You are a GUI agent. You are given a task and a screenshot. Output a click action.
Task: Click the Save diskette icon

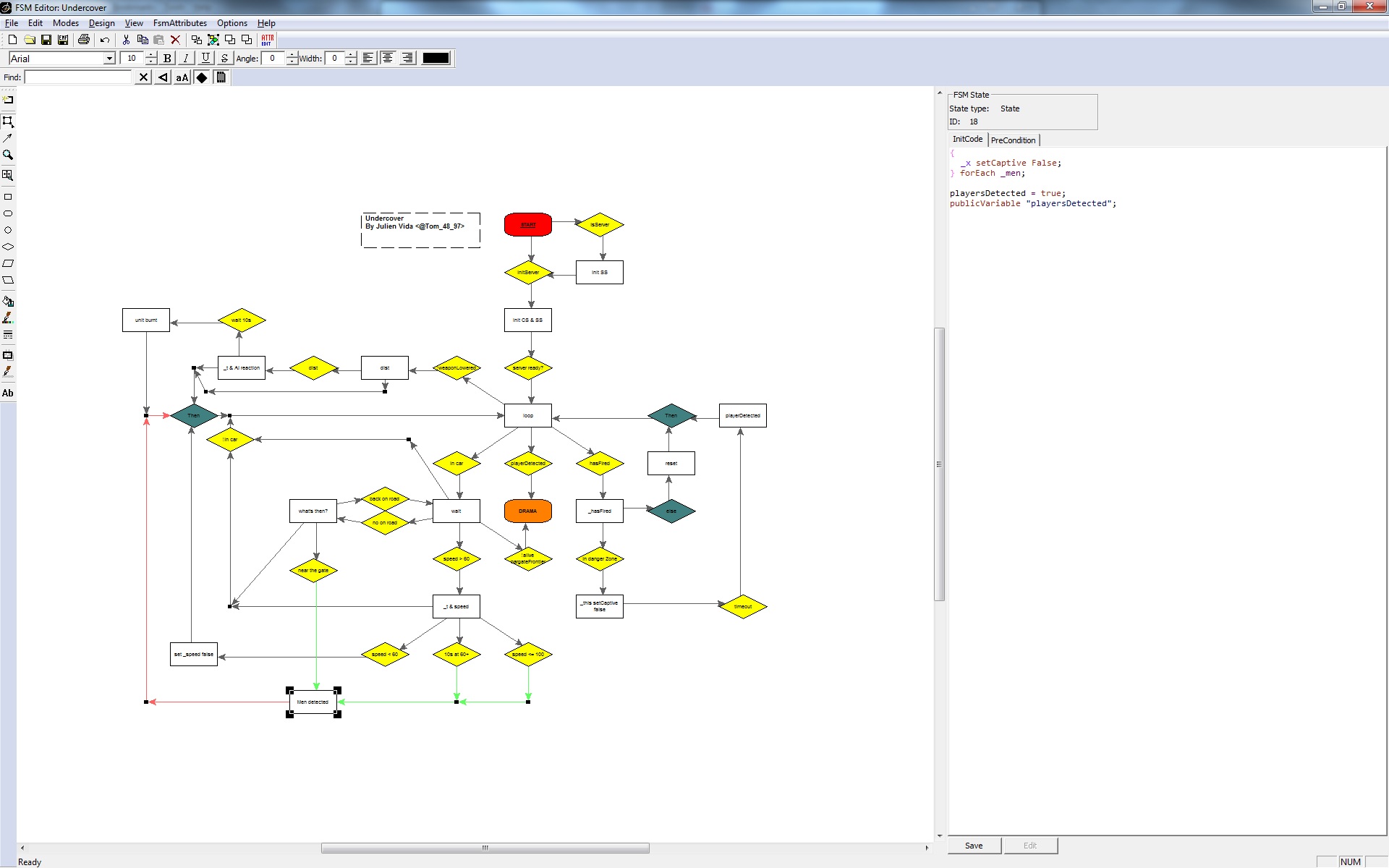click(46, 40)
